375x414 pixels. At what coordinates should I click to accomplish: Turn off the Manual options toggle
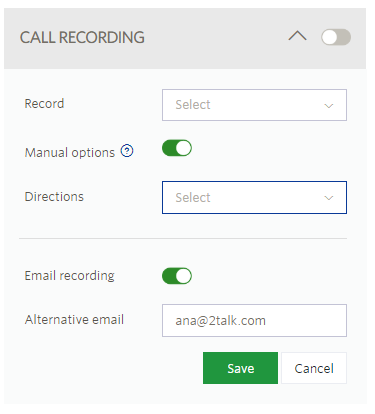click(x=177, y=148)
